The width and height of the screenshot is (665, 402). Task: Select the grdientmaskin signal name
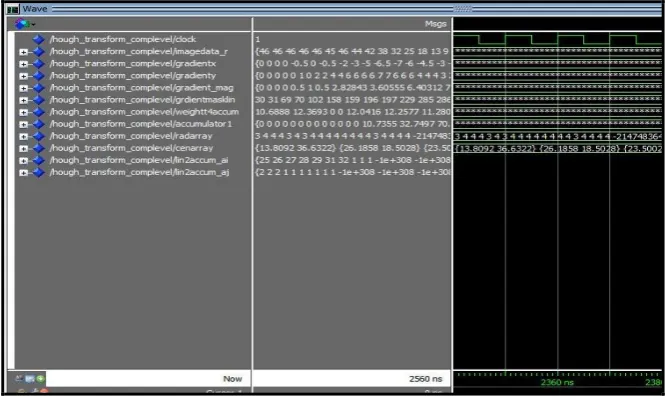(142, 100)
